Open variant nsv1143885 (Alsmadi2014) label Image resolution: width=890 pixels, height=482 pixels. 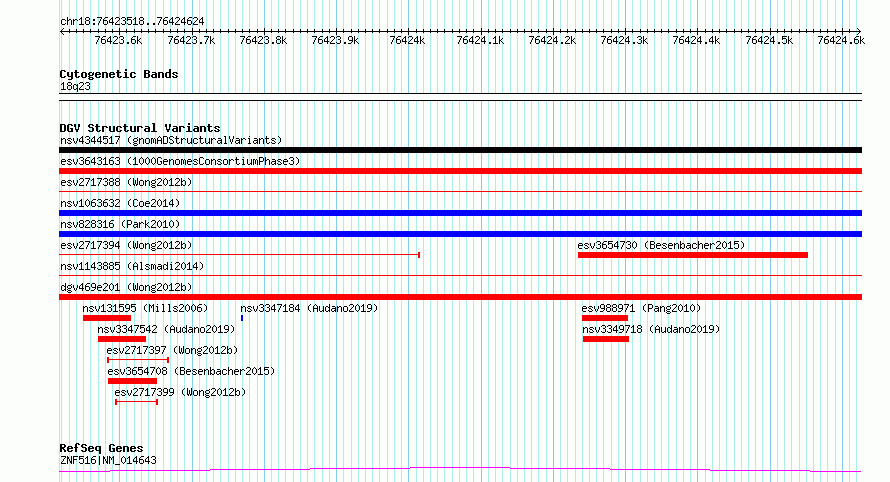[x=132, y=266]
